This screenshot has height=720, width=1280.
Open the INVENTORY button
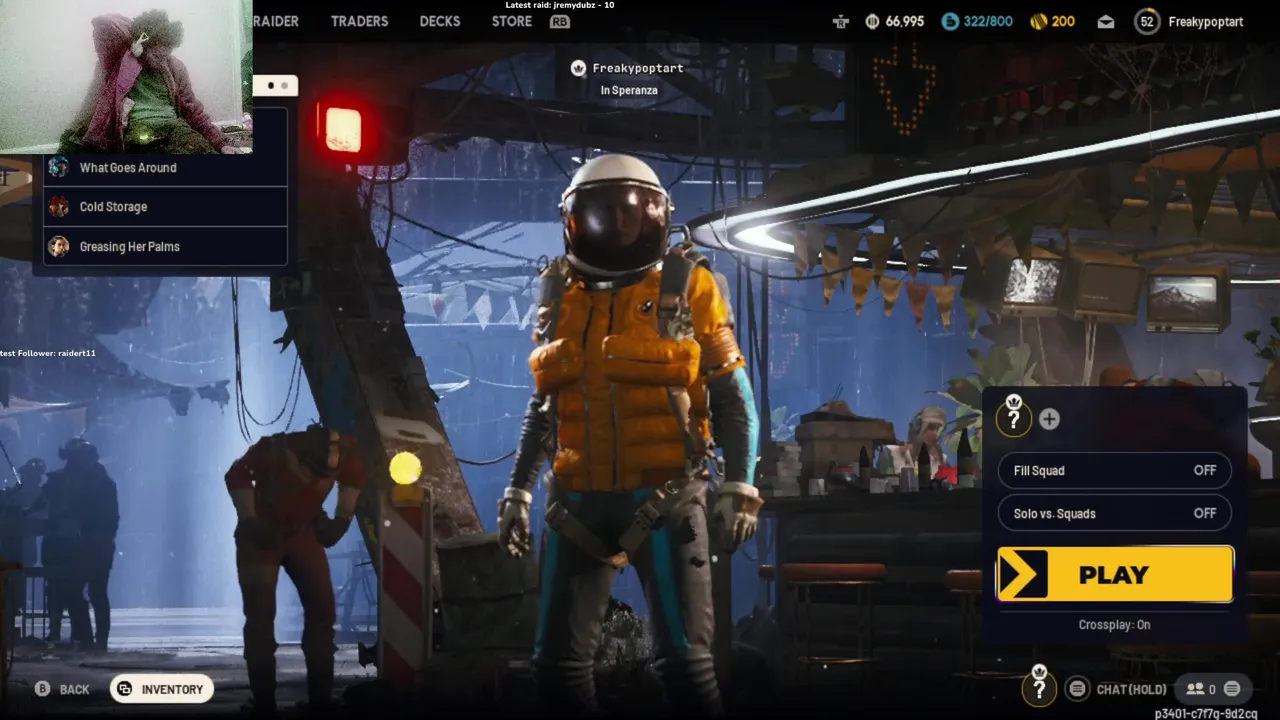(x=161, y=689)
